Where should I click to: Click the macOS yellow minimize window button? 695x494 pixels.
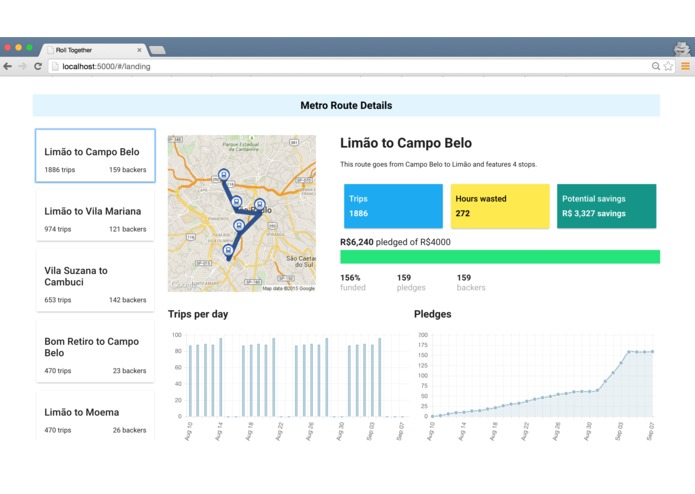(19, 47)
